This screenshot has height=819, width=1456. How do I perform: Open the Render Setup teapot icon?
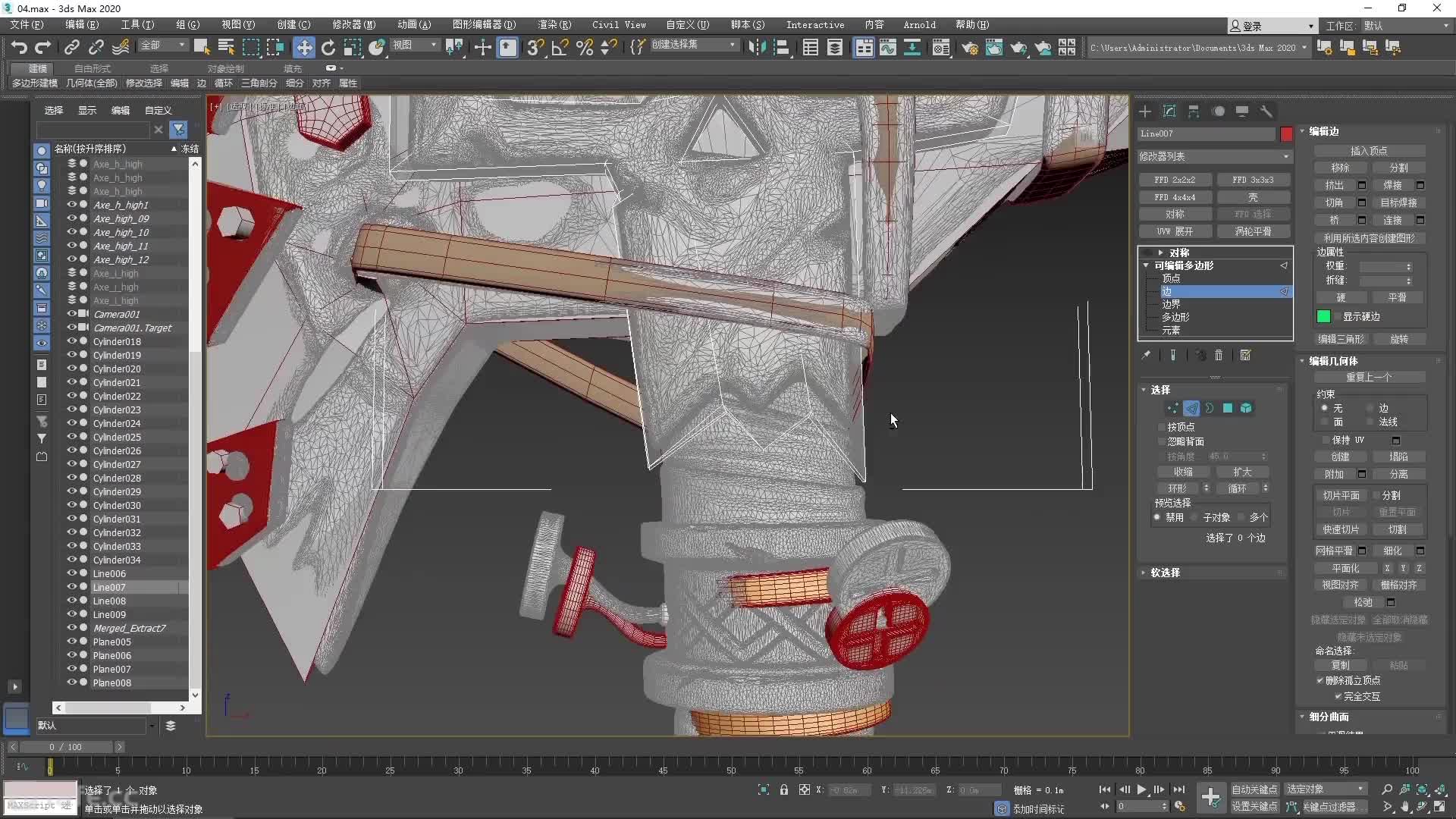(x=970, y=48)
